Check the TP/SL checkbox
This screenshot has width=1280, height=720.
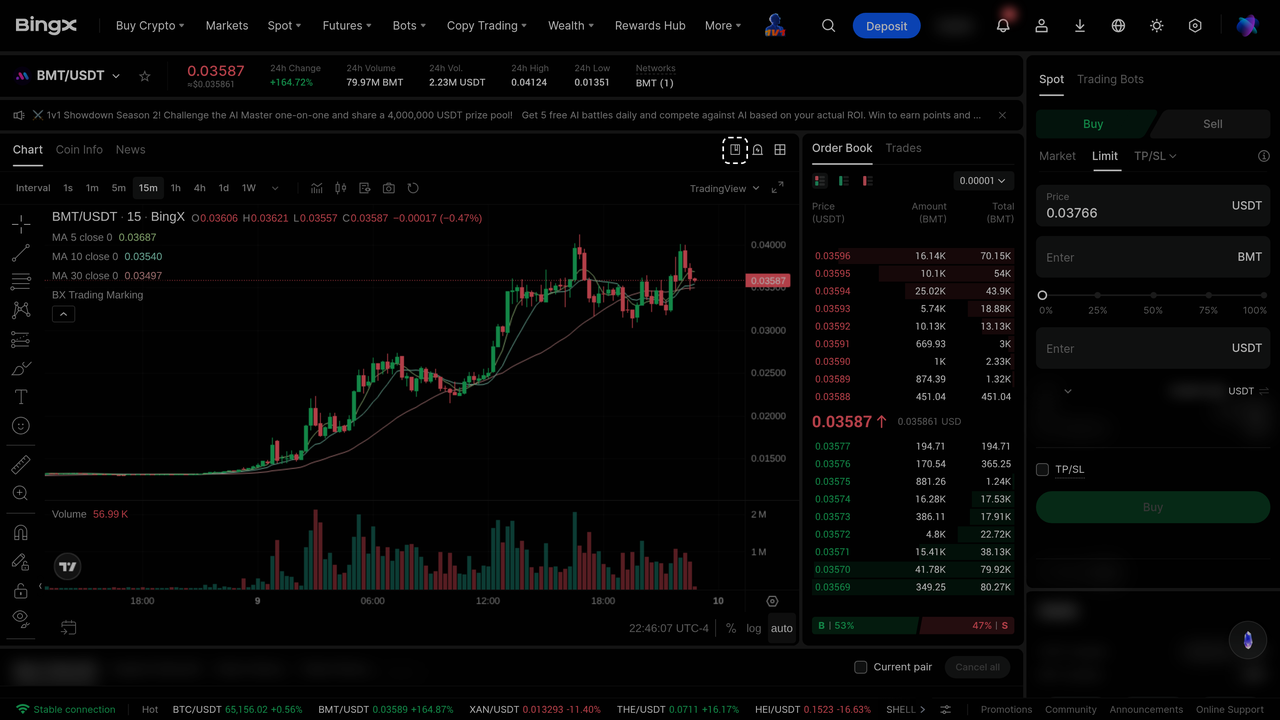tap(1042, 469)
